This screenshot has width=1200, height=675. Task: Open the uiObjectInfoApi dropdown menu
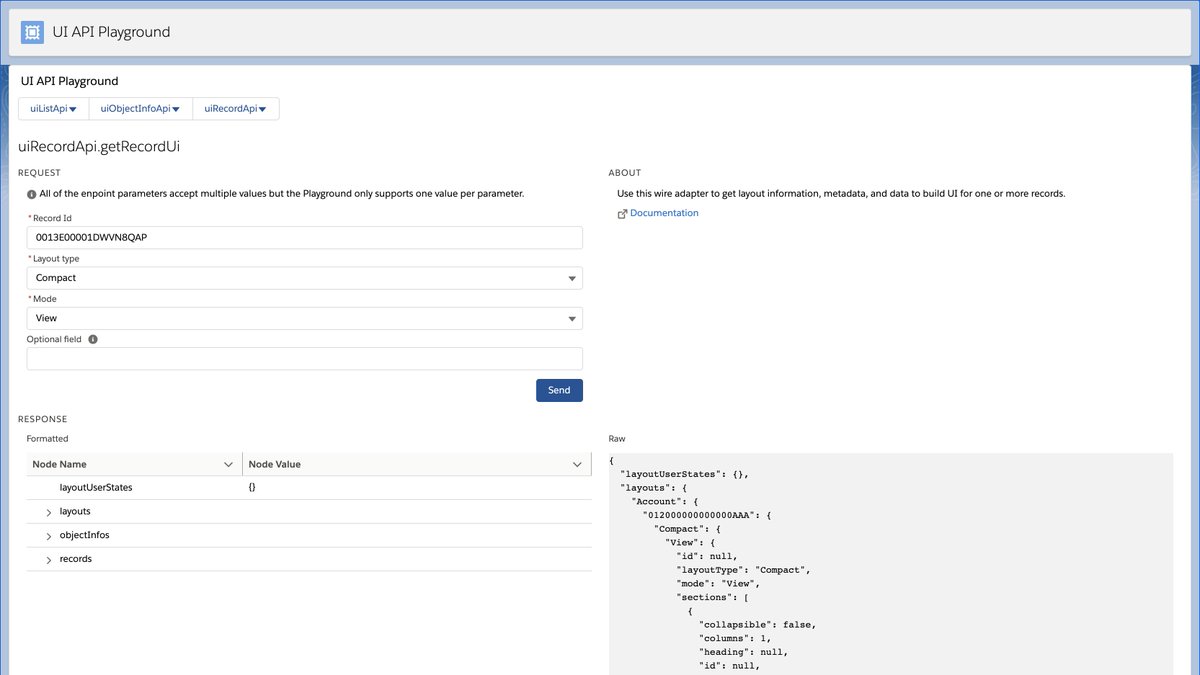point(140,108)
